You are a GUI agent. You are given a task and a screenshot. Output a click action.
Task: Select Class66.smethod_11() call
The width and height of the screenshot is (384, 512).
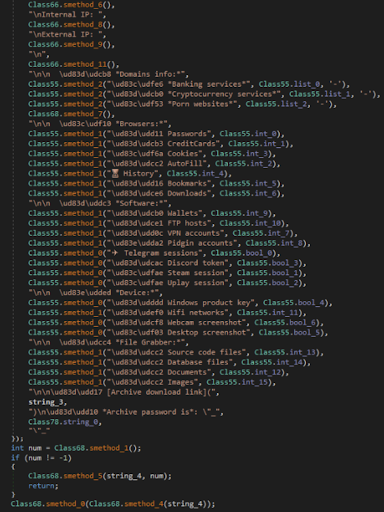tap(74, 64)
